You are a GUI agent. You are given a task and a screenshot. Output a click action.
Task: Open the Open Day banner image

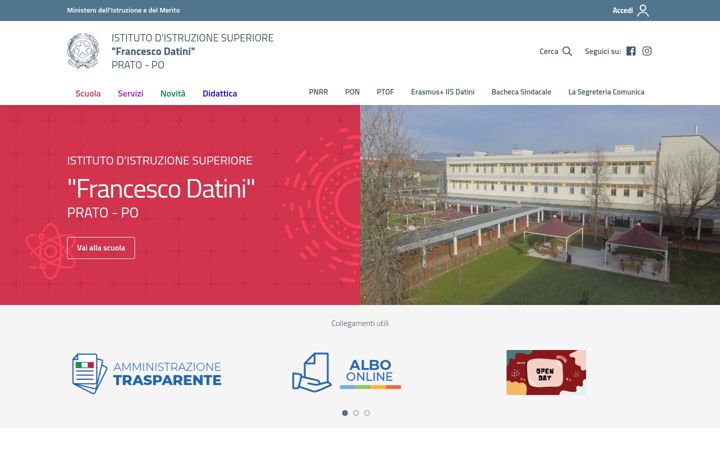[546, 372]
